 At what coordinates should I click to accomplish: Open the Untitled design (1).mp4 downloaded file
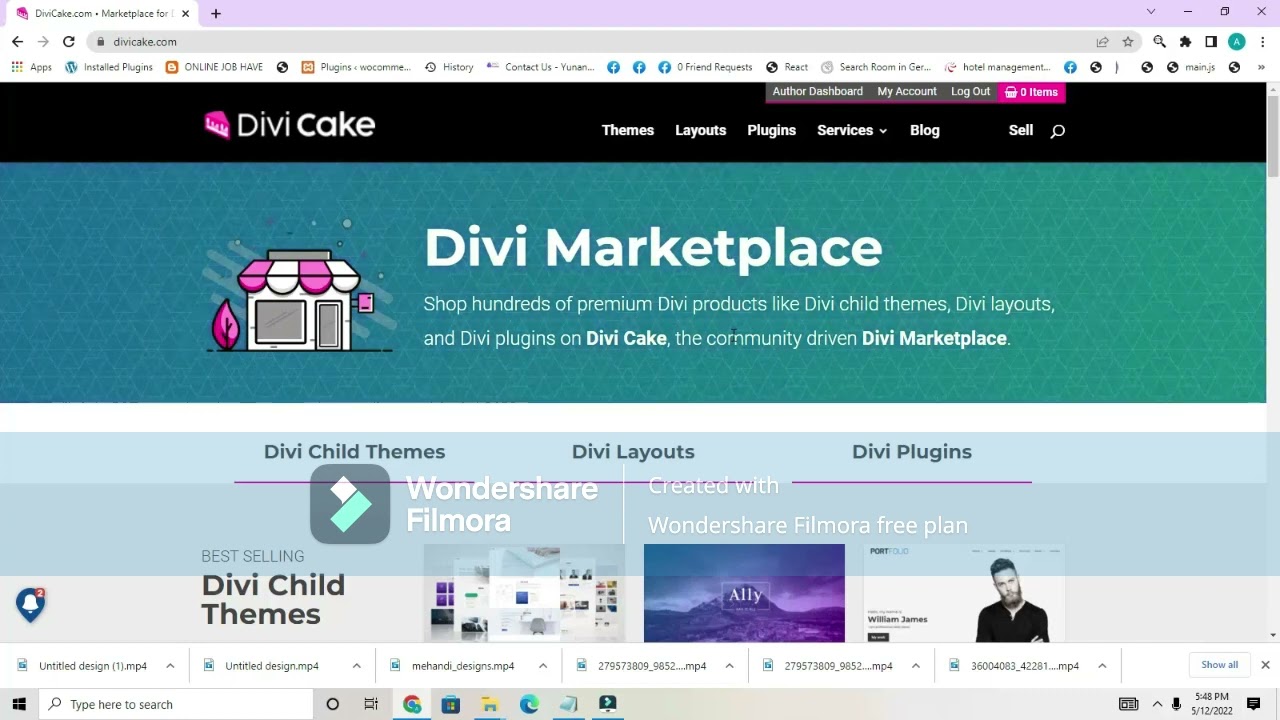(93, 666)
